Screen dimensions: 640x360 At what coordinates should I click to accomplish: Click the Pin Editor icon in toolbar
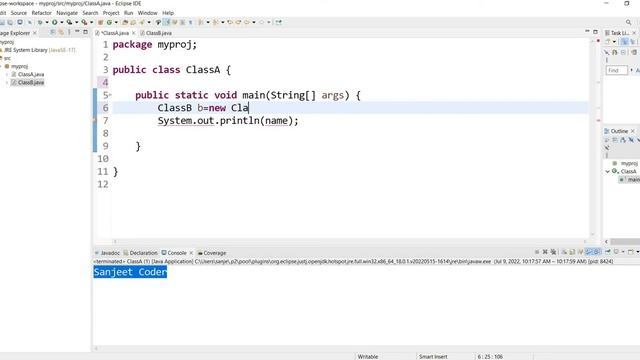[279, 22]
